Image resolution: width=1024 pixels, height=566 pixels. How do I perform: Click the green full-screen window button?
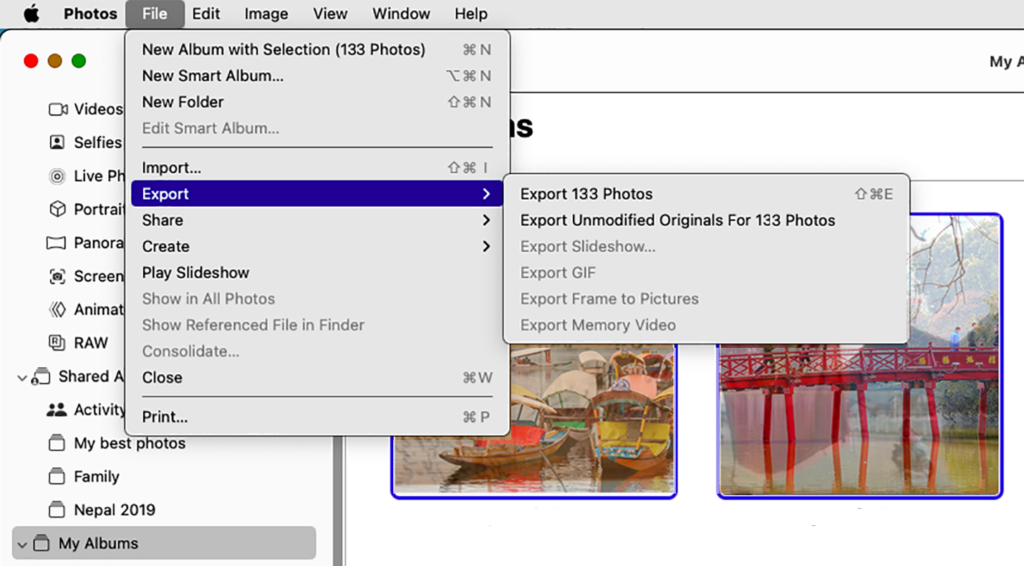(x=78, y=61)
